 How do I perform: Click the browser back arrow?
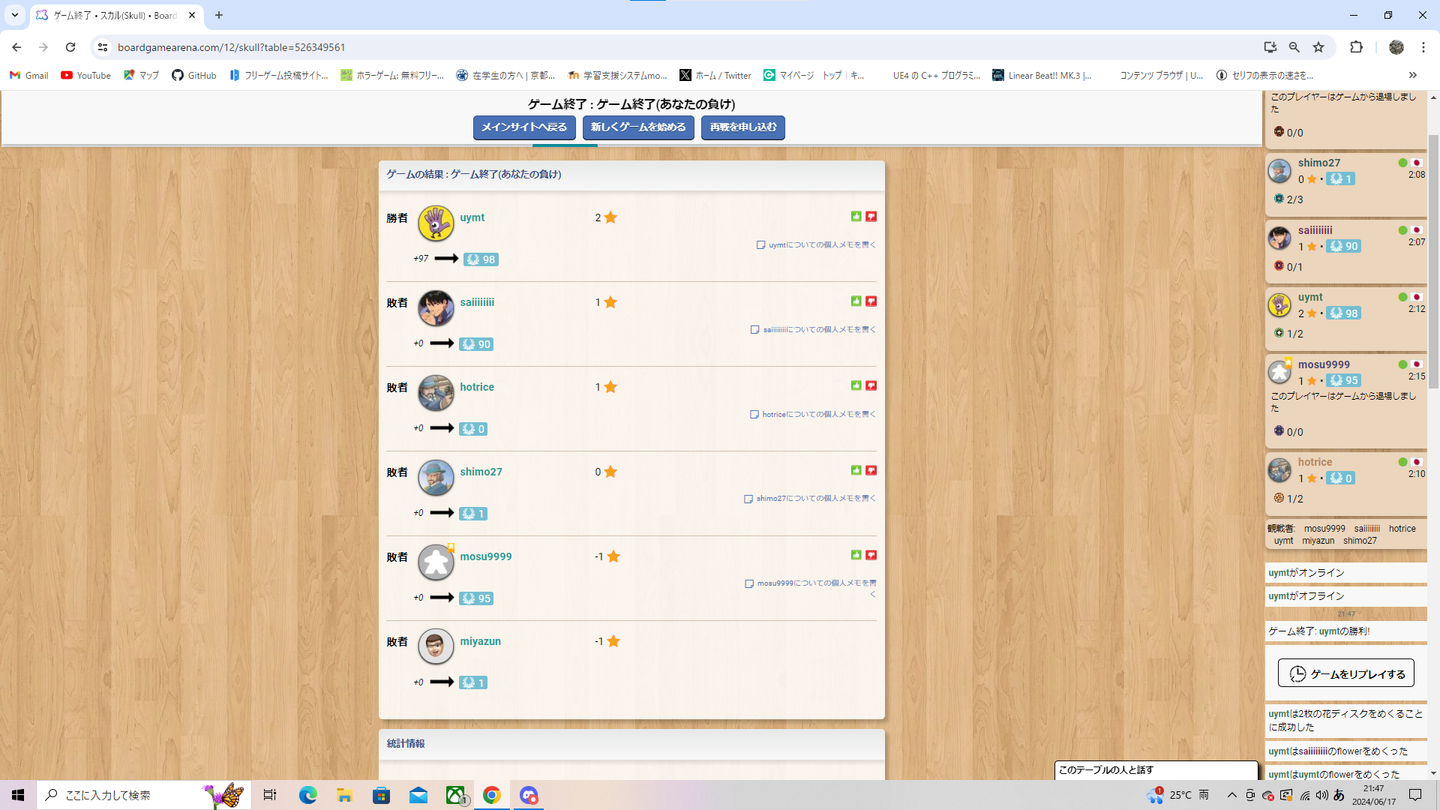[17, 47]
